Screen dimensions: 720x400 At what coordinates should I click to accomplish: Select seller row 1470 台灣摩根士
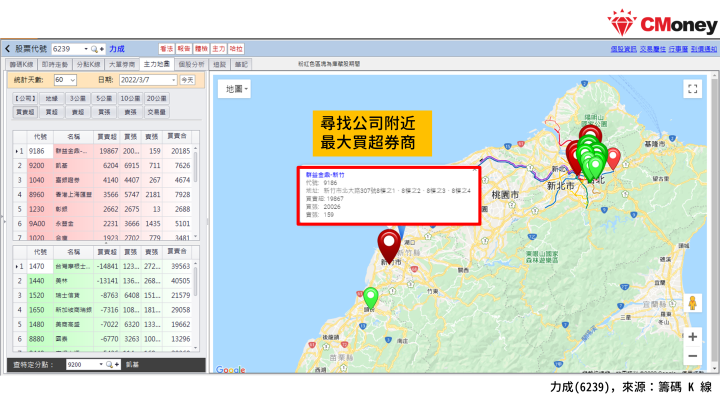(x=103, y=266)
